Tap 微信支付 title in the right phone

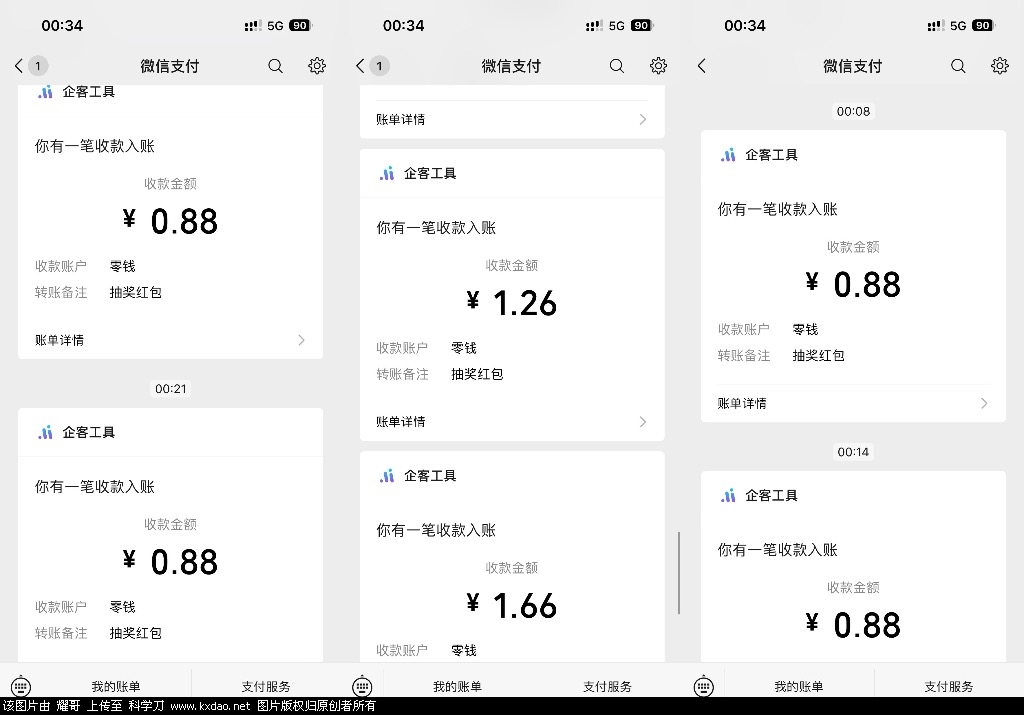853,66
